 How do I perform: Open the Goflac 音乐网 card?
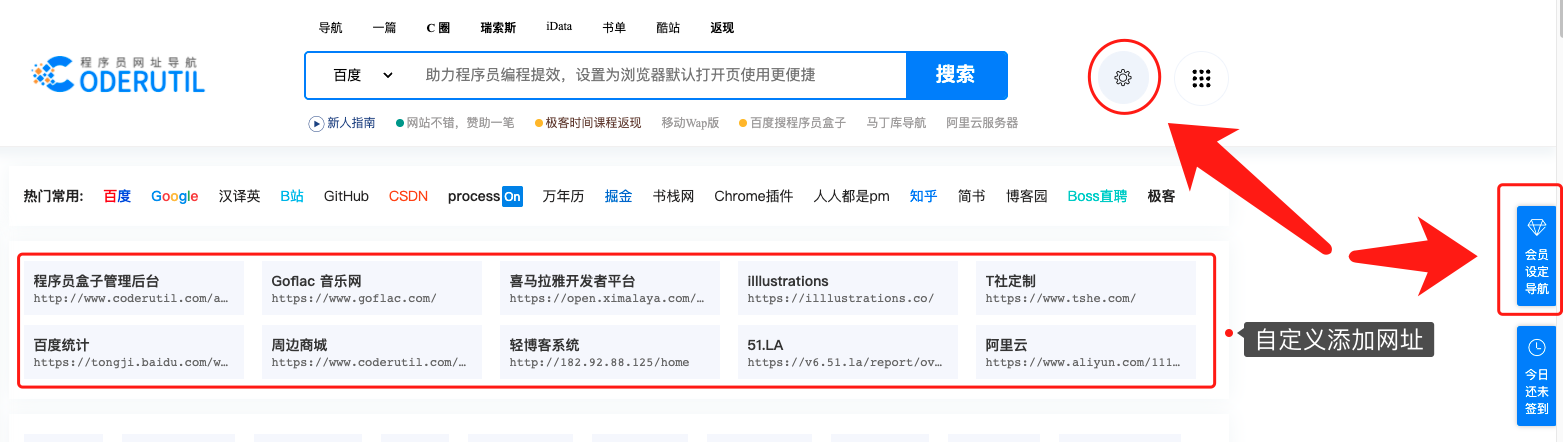[372, 289]
